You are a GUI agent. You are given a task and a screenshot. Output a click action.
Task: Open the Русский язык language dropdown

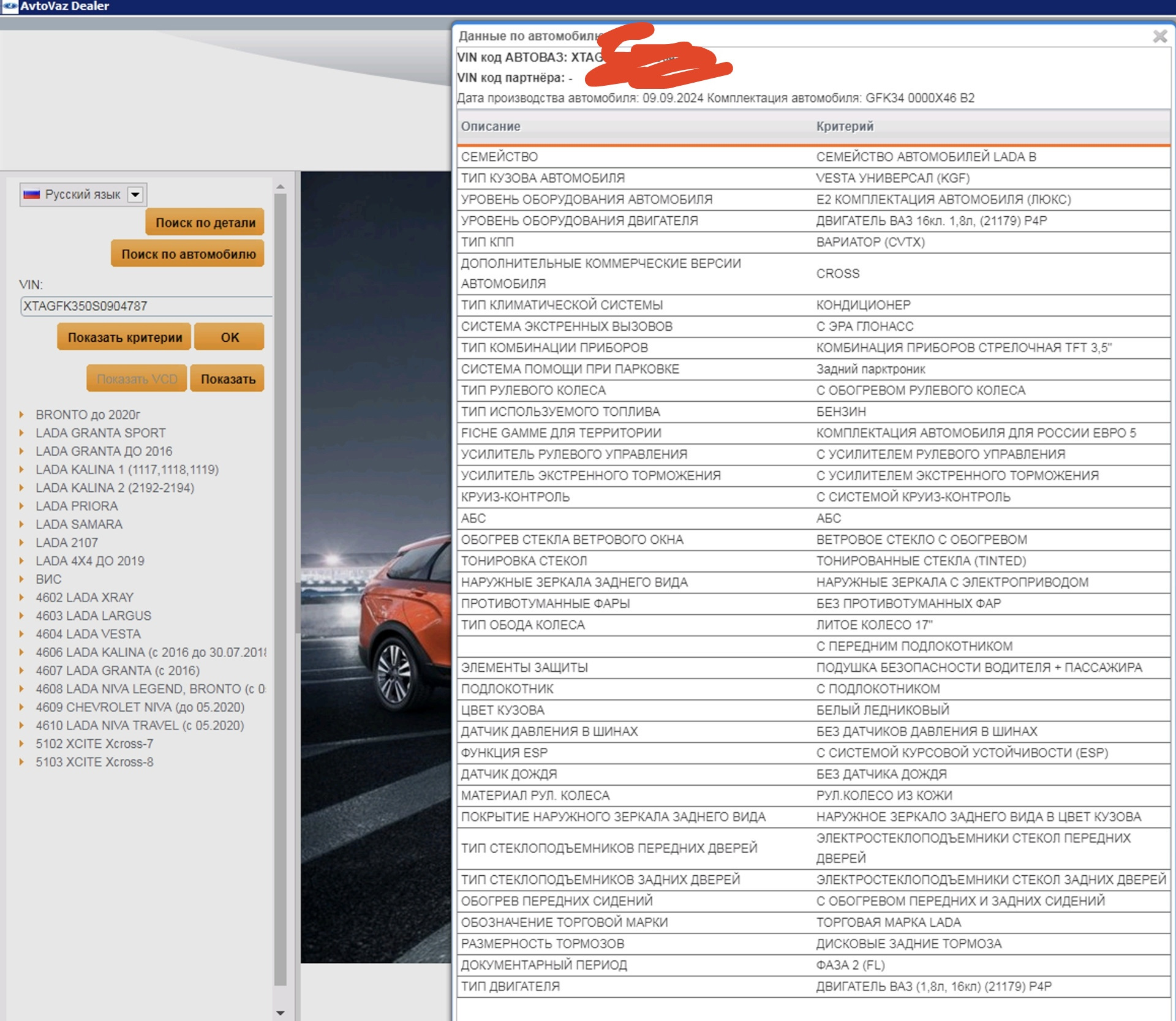(135, 195)
